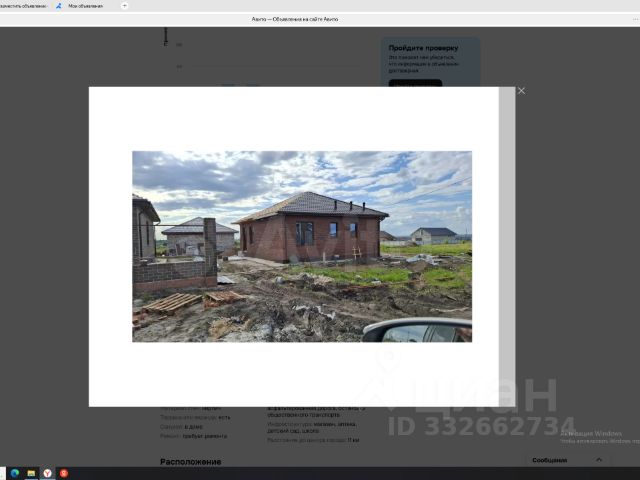Viewport: 640px width, 480px height.
Task: Click the 'Расстояние до центра города' line
Action: (313, 440)
